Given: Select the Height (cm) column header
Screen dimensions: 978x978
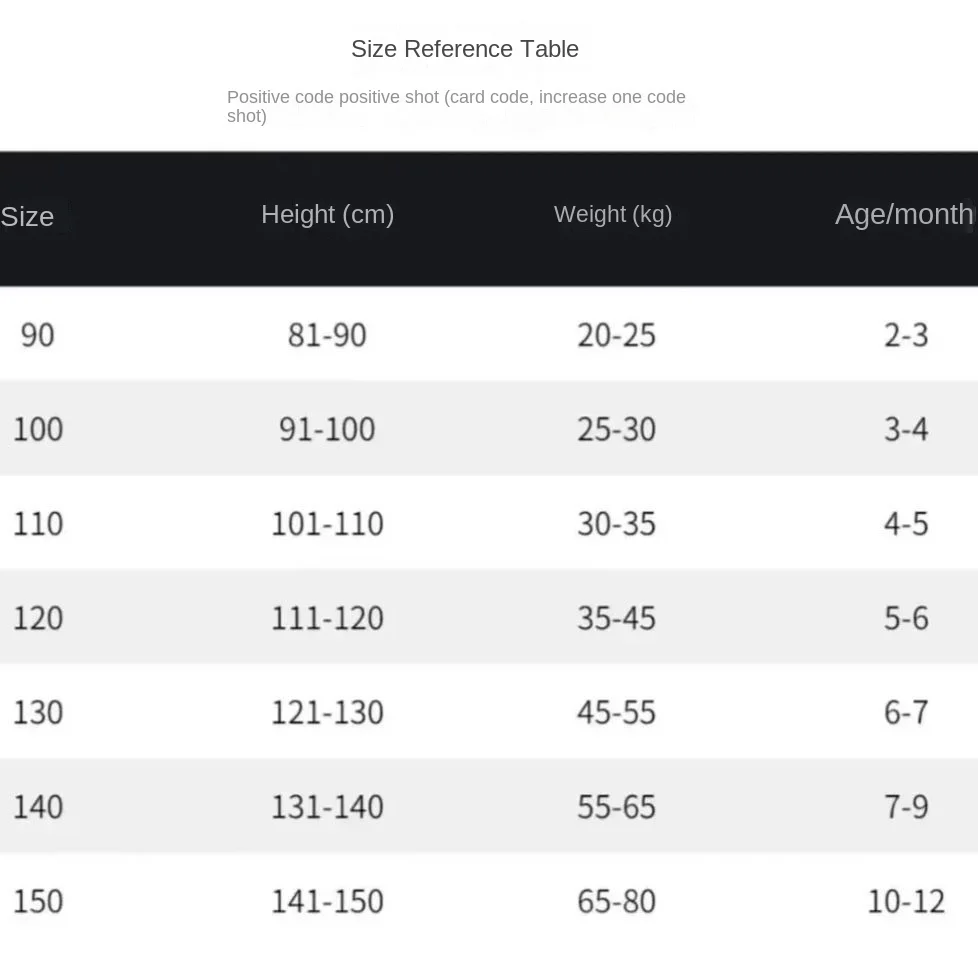Looking at the screenshot, I should [327, 215].
